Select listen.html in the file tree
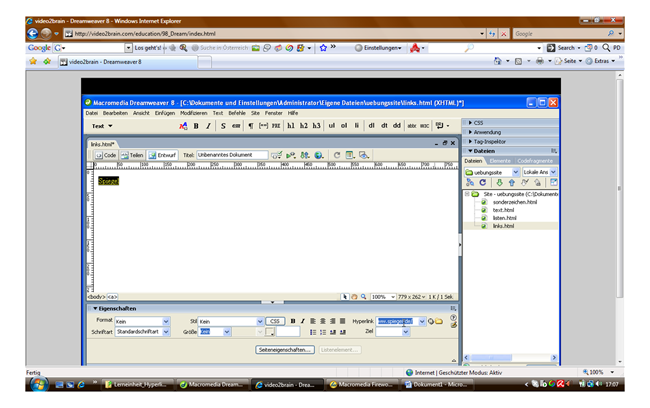 click(504, 218)
